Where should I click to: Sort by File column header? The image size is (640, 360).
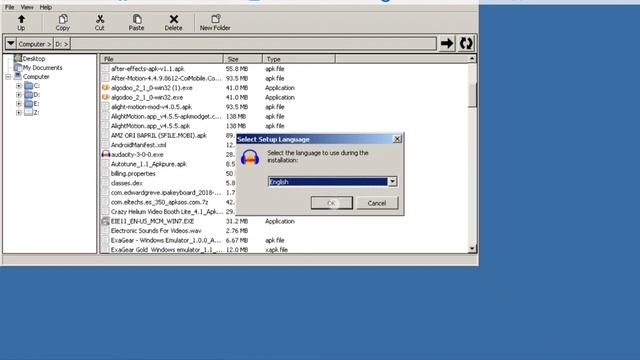pos(162,59)
